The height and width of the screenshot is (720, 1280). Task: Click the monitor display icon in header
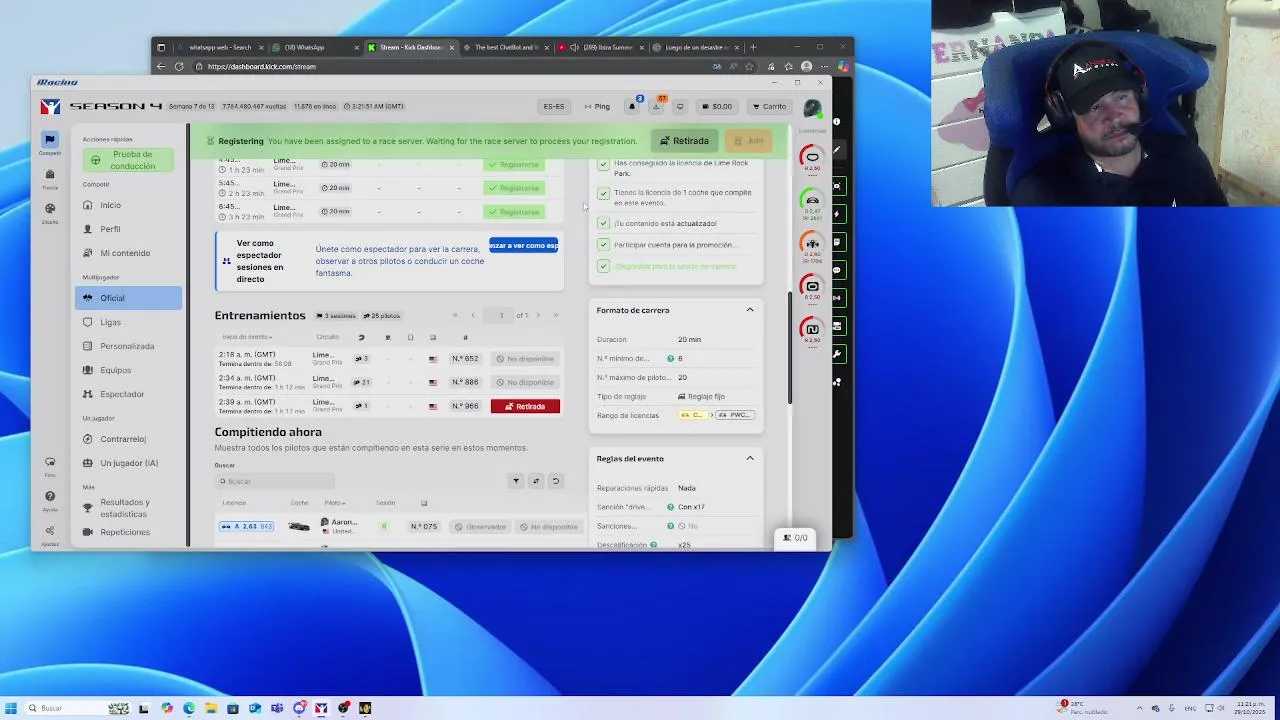(680, 106)
